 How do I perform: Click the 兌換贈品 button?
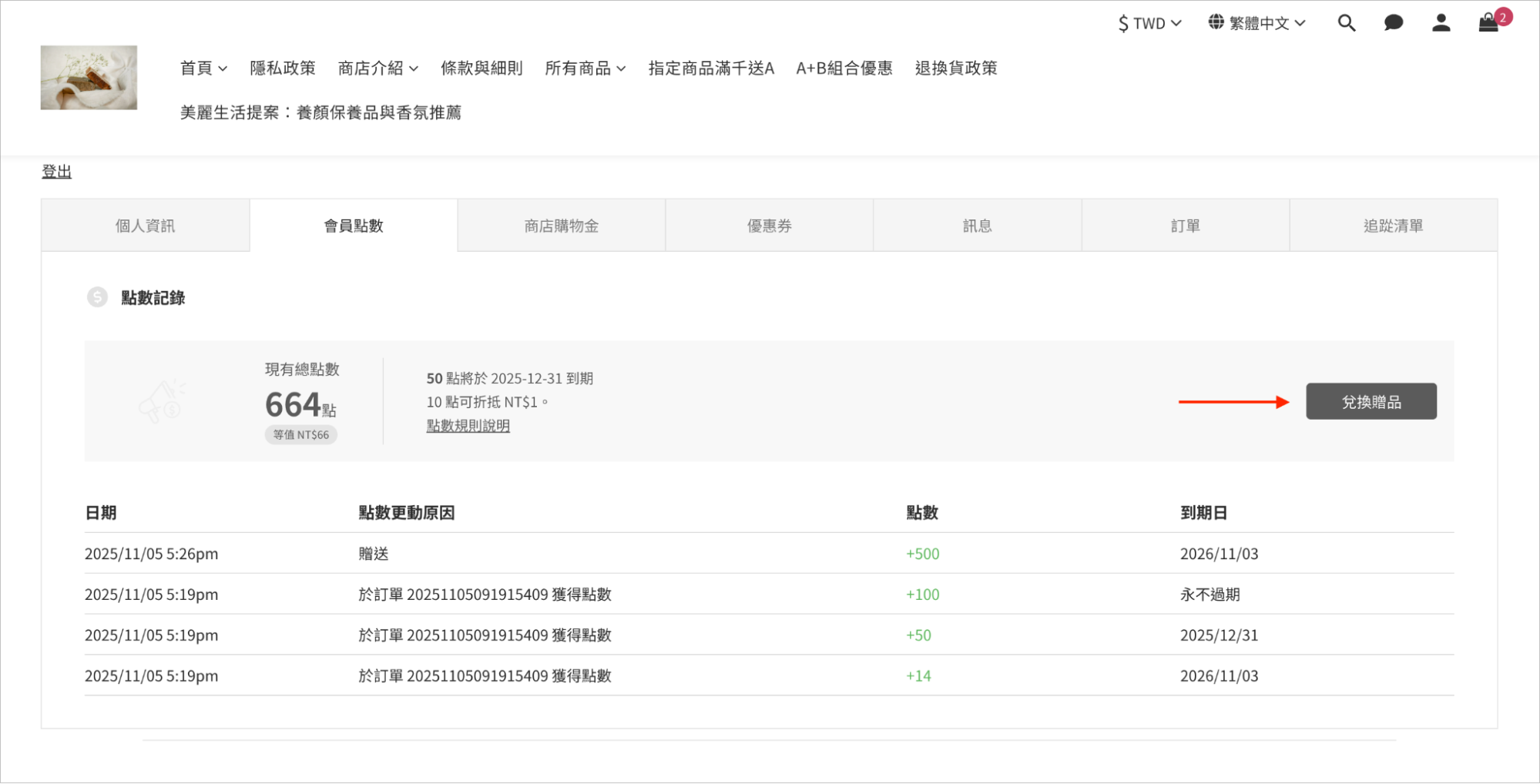[1371, 401]
